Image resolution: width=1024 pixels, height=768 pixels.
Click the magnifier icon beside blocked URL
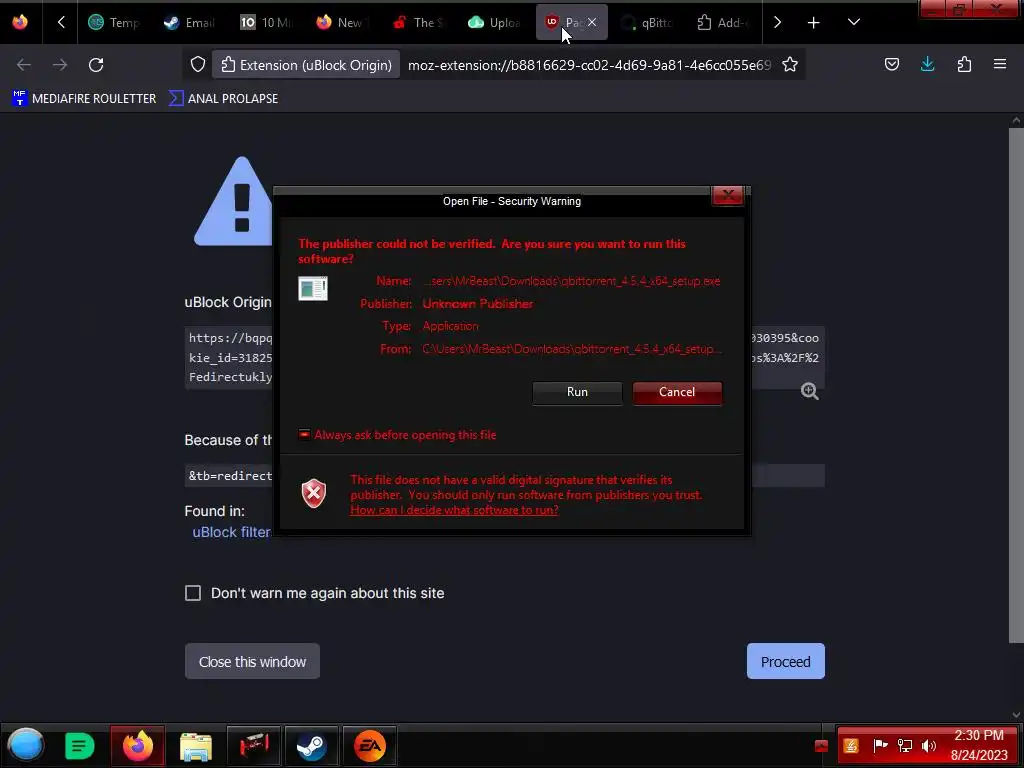(810, 391)
